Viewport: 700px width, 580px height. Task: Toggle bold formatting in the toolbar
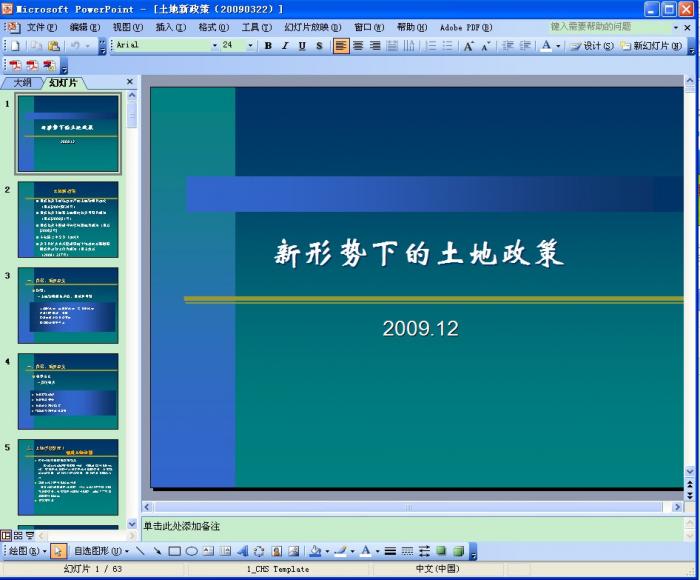[268, 46]
